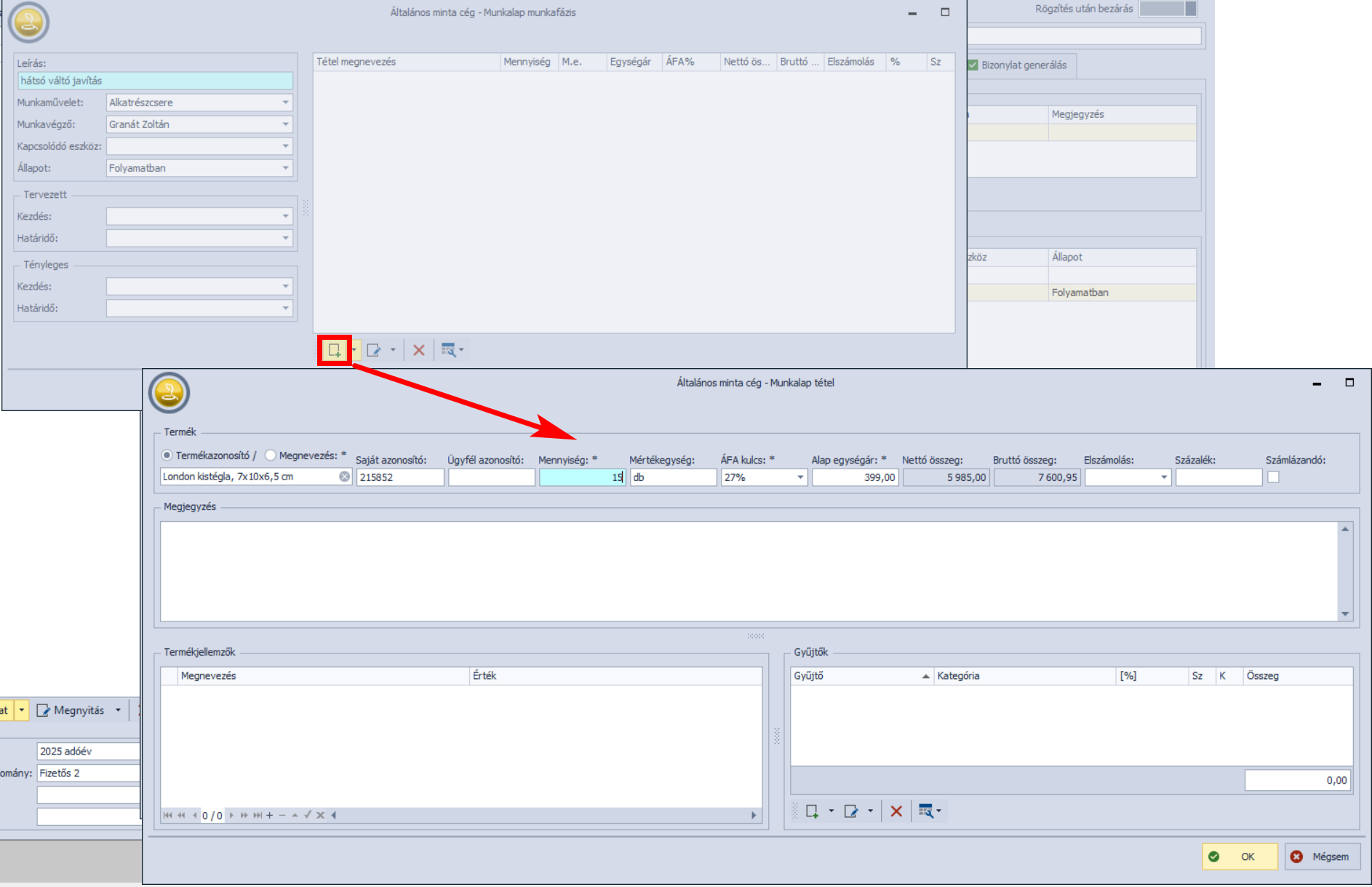
Task: Cancel with the Mégsem button
Action: click(1322, 856)
